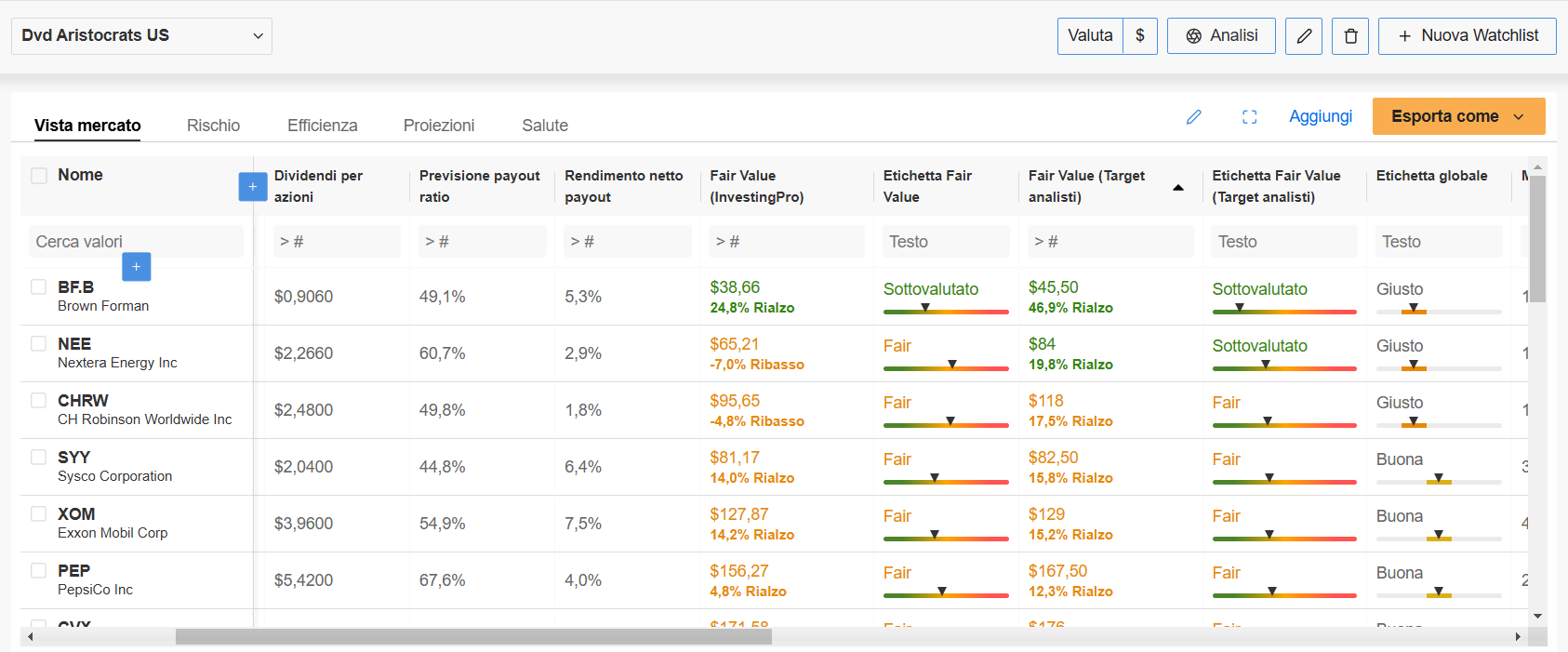
Task: Open the Esporta come dropdown
Action: pyautogui.click(x=1458, y=116)
